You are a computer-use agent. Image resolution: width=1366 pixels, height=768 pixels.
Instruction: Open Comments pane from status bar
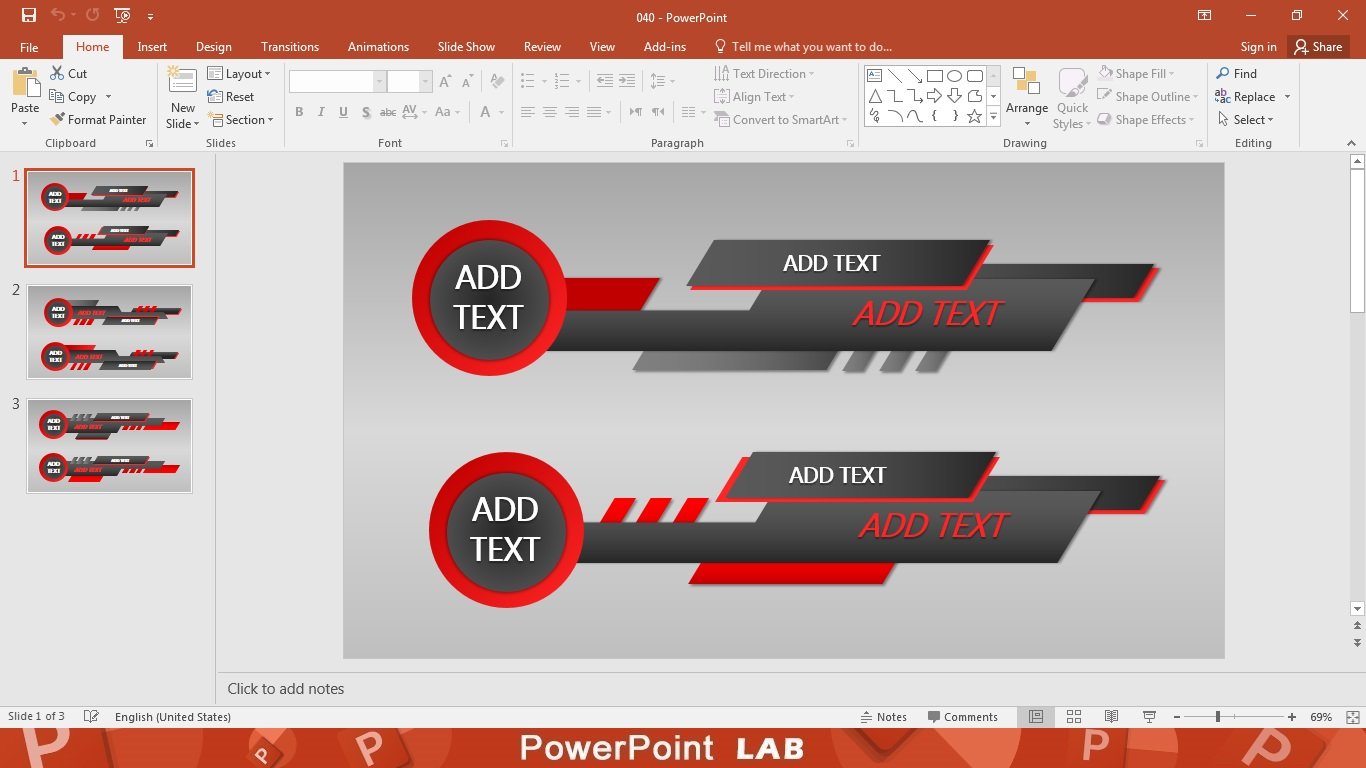[x=963, y=717]
